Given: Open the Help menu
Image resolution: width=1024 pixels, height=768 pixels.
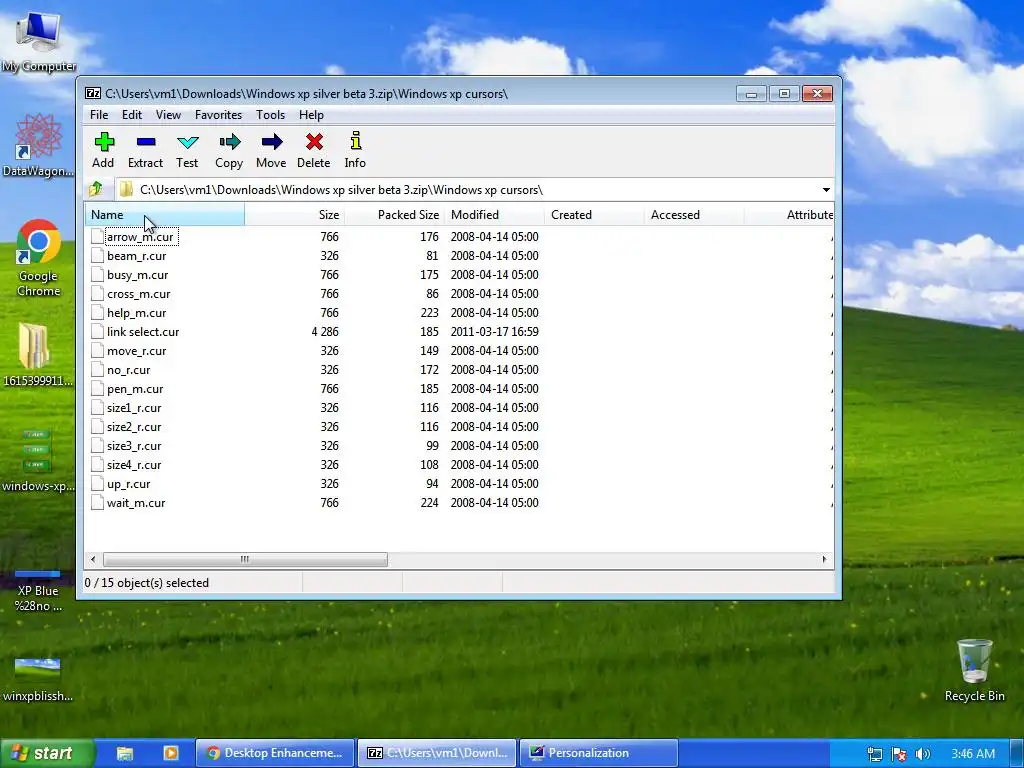Looking at the screenshot, I should click(x=312, y=115).
